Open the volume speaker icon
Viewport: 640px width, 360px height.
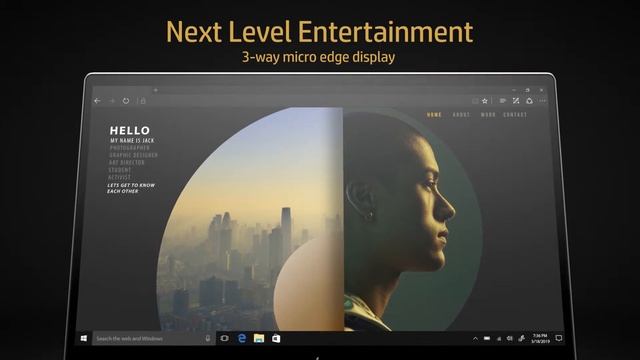509,338
